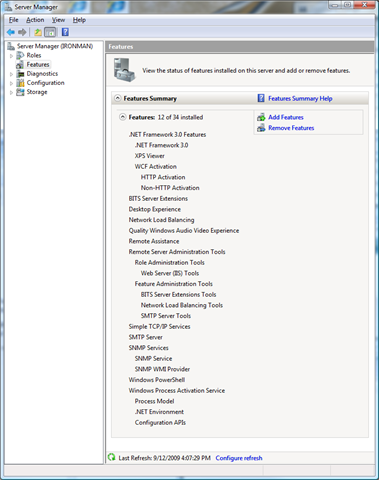Click '.NET Framework 3.0 Features' entry
Screen dimensions: 379x480
[167, 135]
